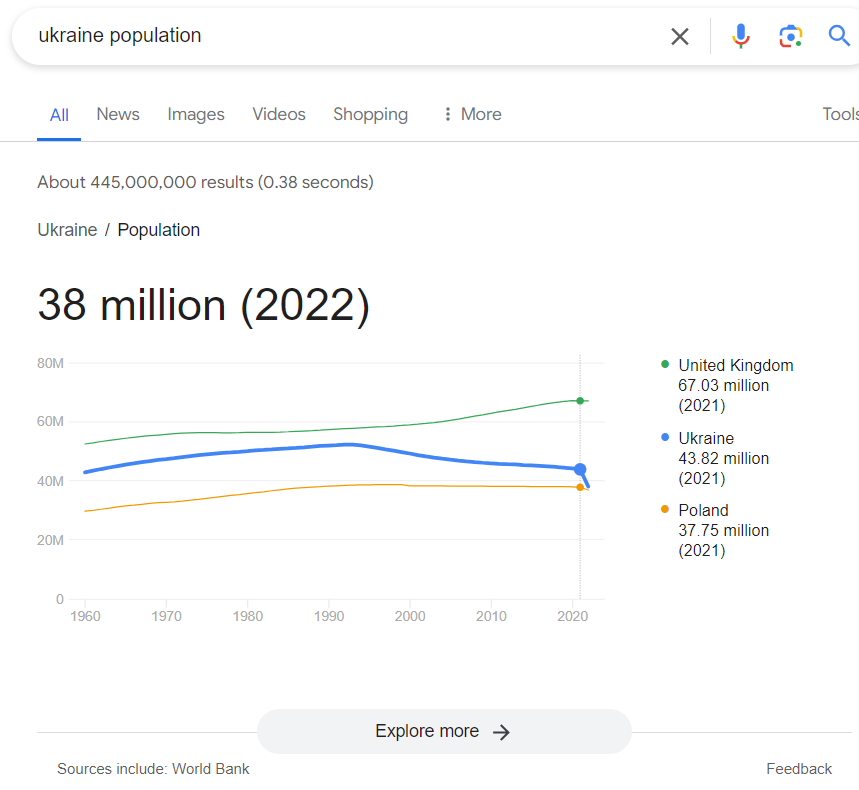Click the Ukraine breadcrumb link
Viewport: 859px width, 790px height.
tap(67, 230)
